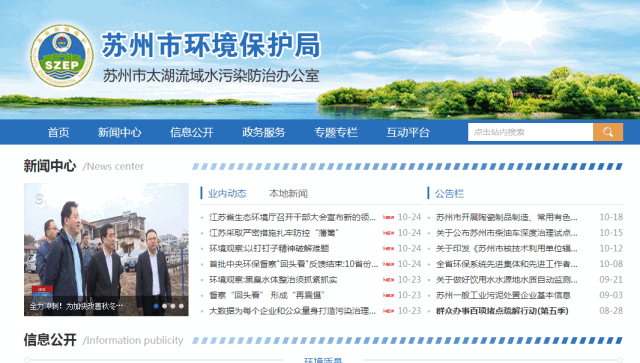
Task: Click the 苏州市太湖流域水污染防治办公室 subtitle
Action: click(x=211, y=76)
